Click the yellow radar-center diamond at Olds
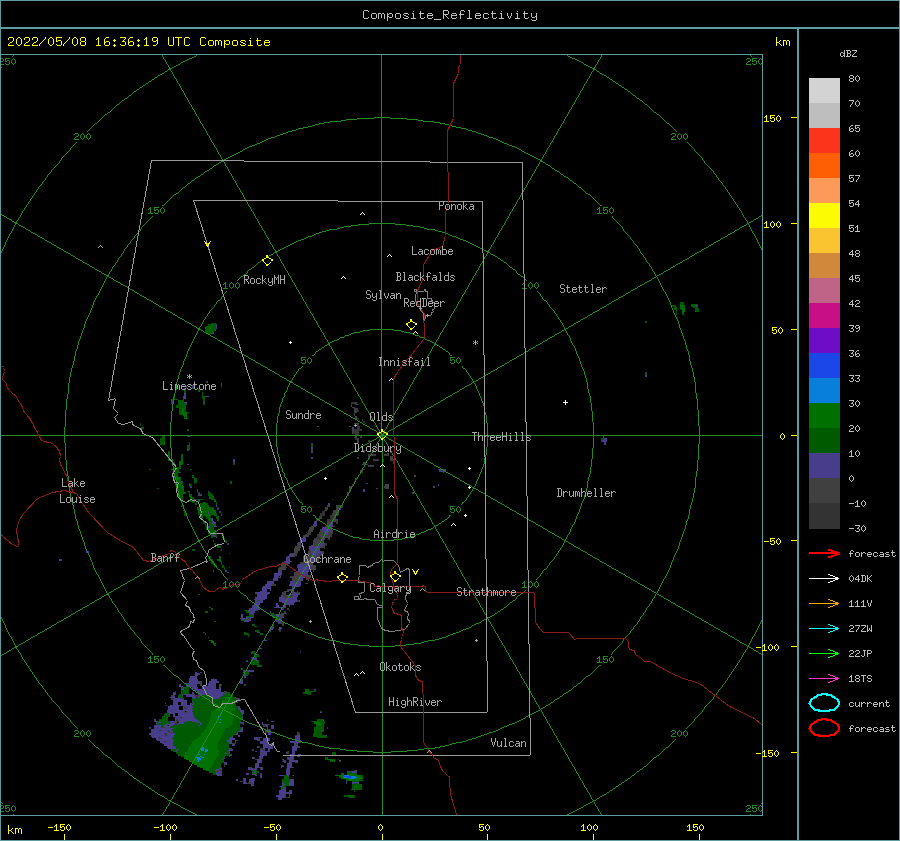 tap(382, 435)
